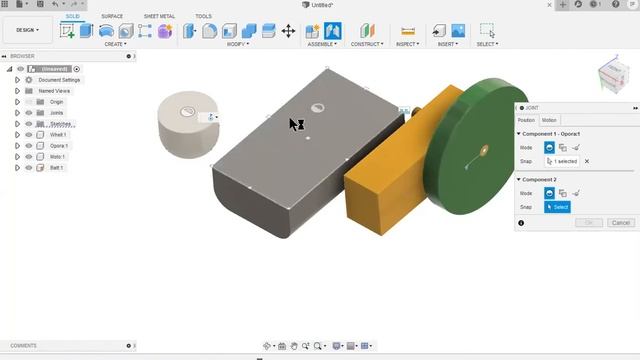Toggle visibility of Origin folder
This screenshot has height=360, width=640.
point(29,102)
